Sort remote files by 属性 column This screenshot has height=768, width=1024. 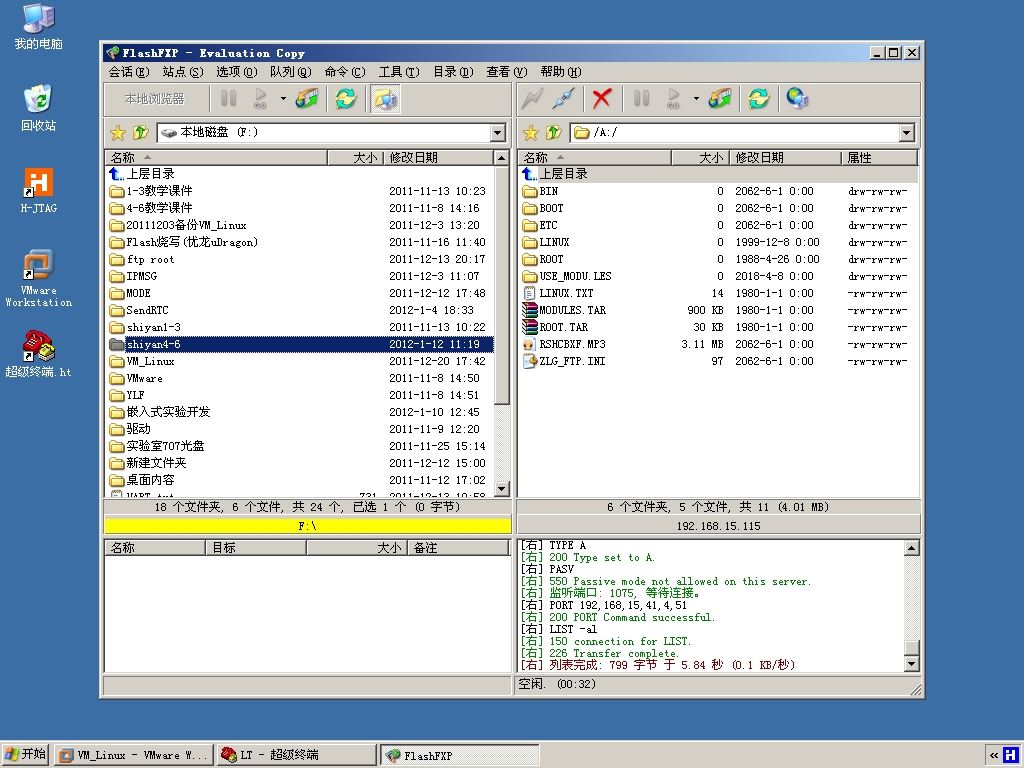(x=879, y=157)
